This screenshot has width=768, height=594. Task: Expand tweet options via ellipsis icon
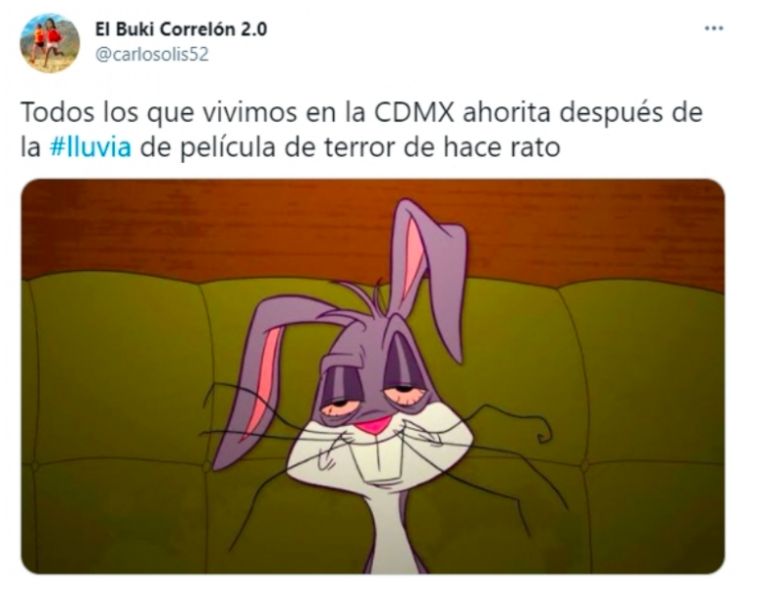(x=713, y=28)
